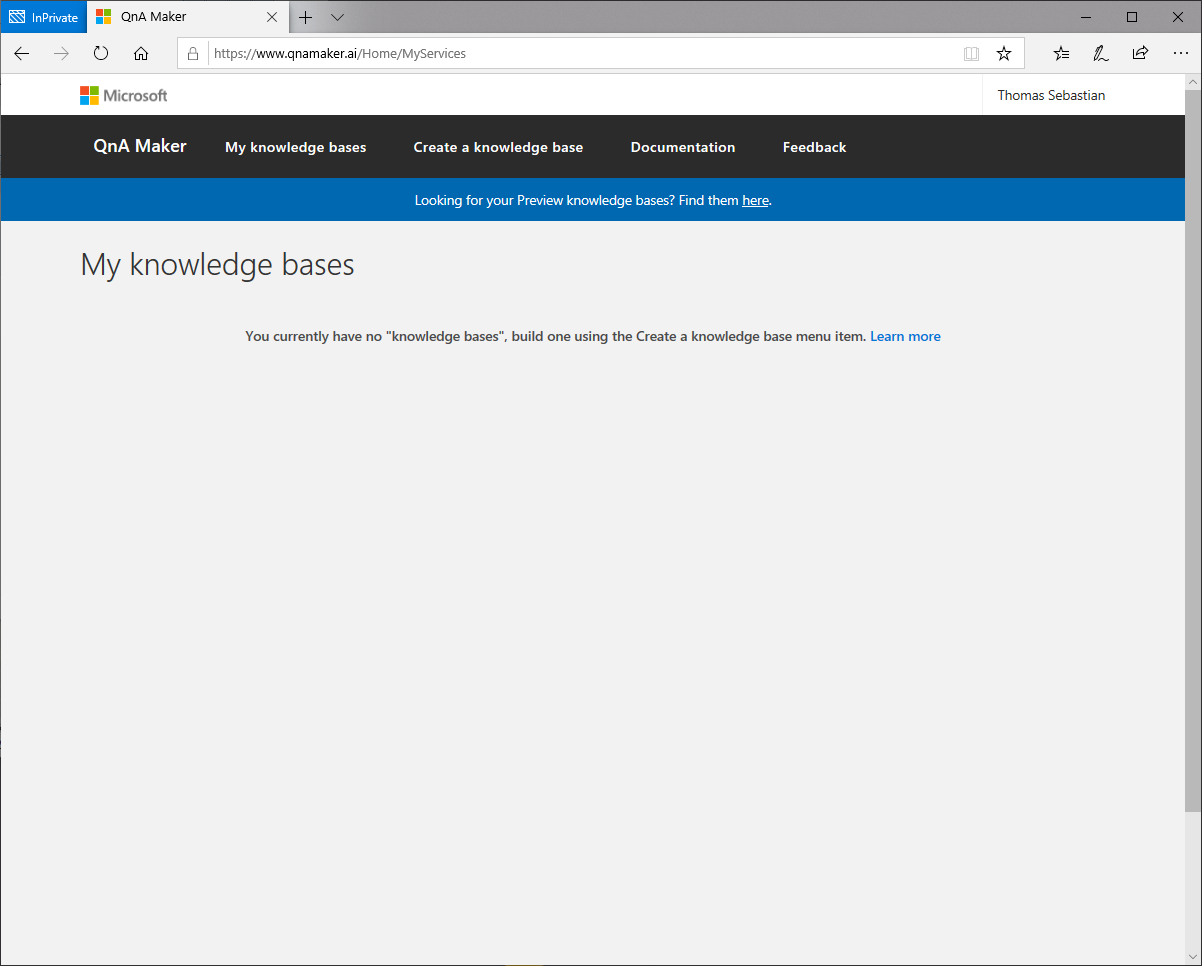Click the Microsoft logo
The height and width of the screenshot is (966, 1202).
tap(124, 96)
